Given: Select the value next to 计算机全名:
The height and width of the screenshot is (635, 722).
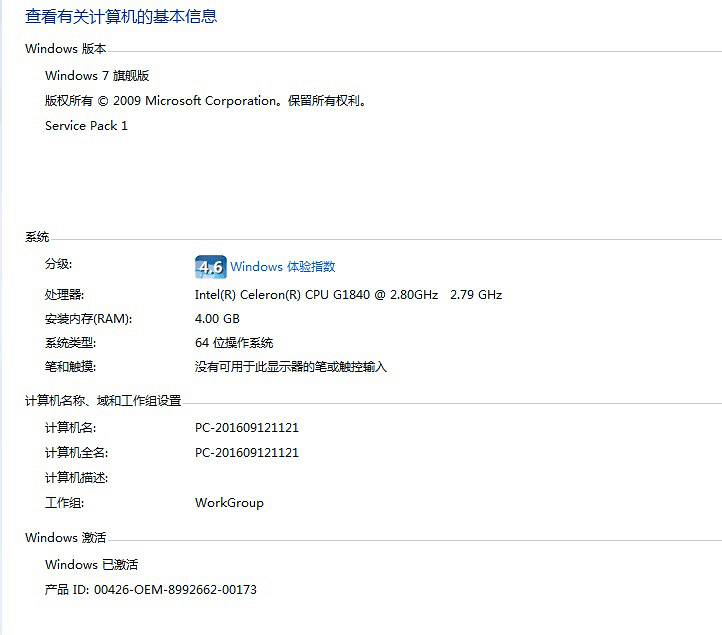Looking at the screenshot, I should point(247,453).
